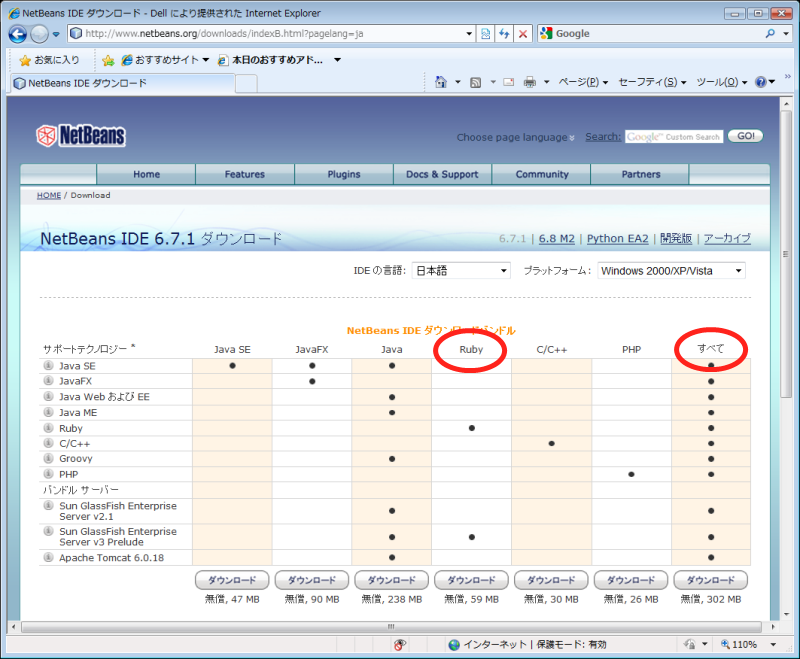Open the Favorites star button
The image size is (800, 659).
click(49, 60)
